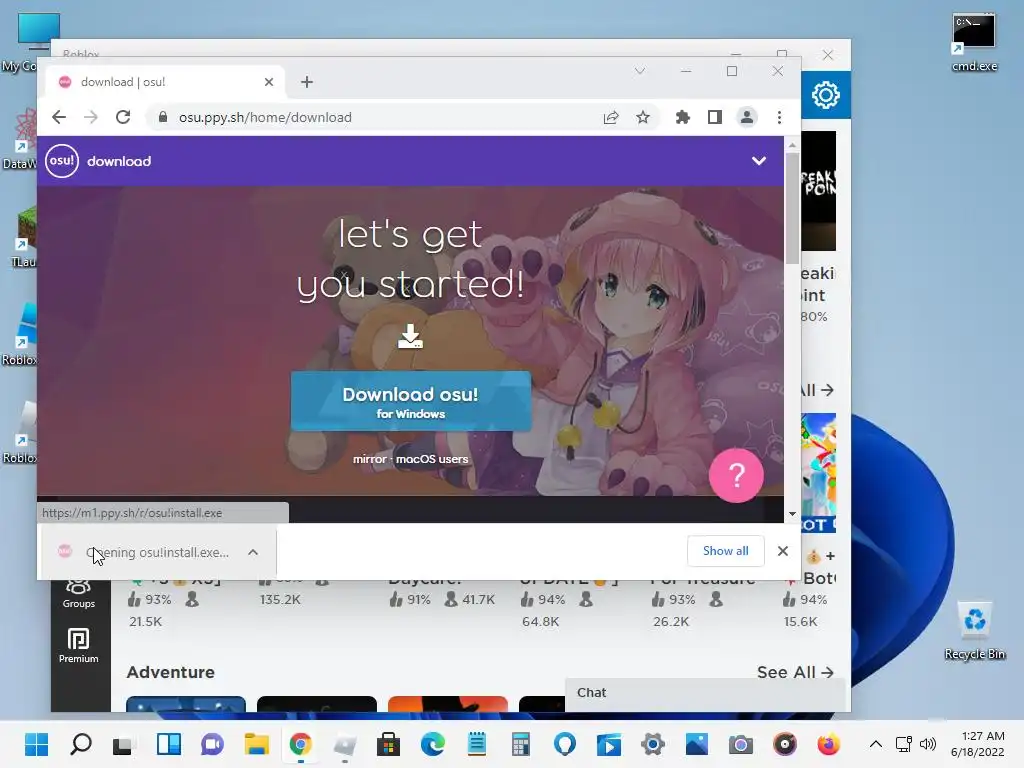Open Widgets from taskbar
This screenshot has width=1024, height=768.
point(168,744)
